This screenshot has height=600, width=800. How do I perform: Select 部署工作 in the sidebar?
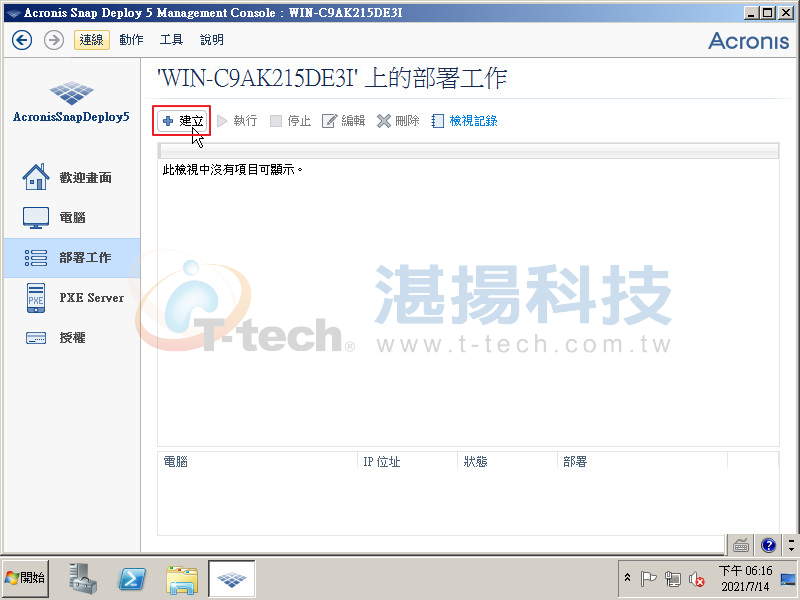[72, 258]
